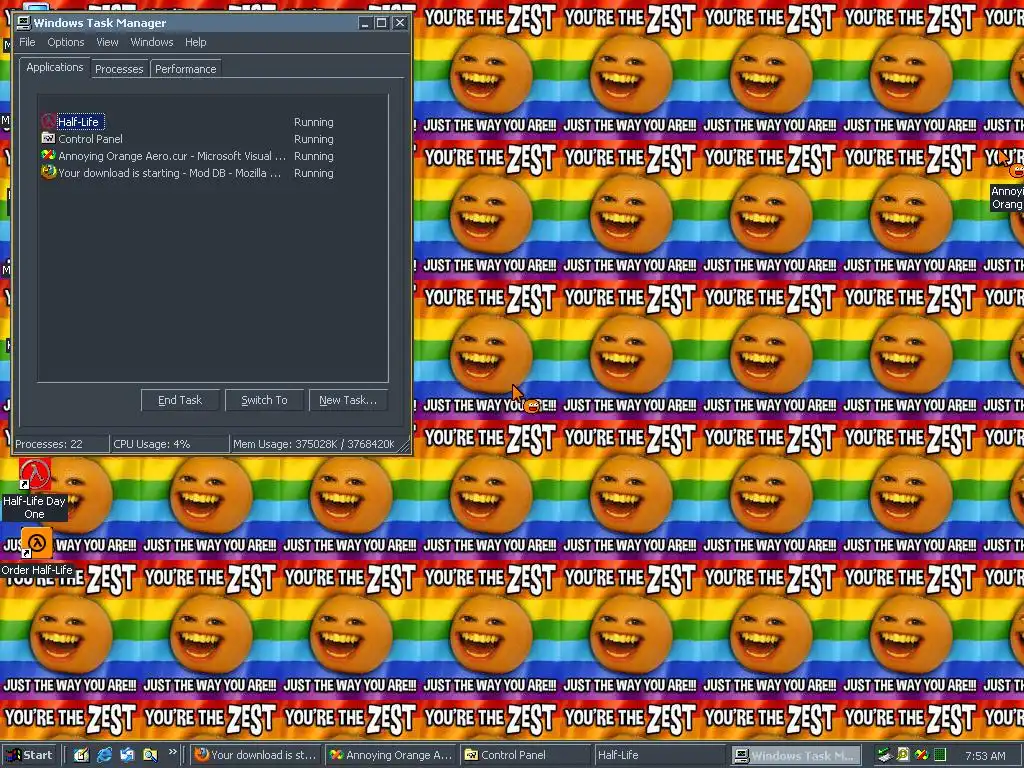Open the Windows menu in Task Manager
The height and width of the screenshot is (768, 1024).
click(x=152, y=42)
